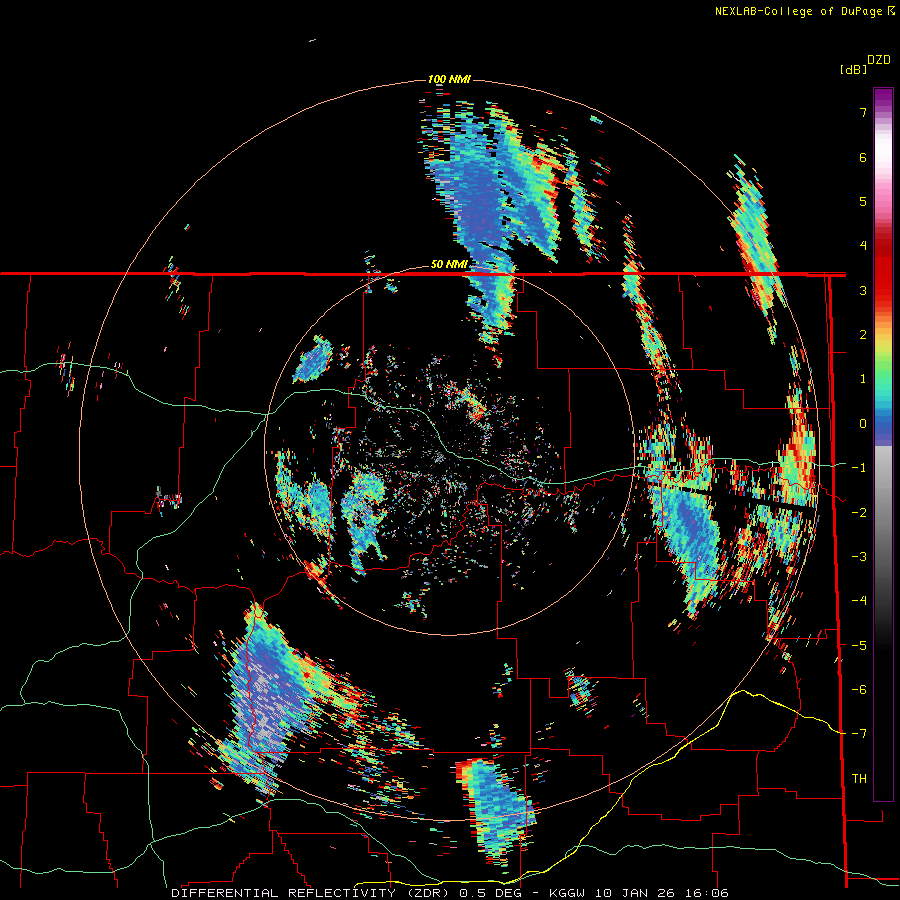Click the -4 value on color scale
The image size is (900, 900).
pos(859,600)
